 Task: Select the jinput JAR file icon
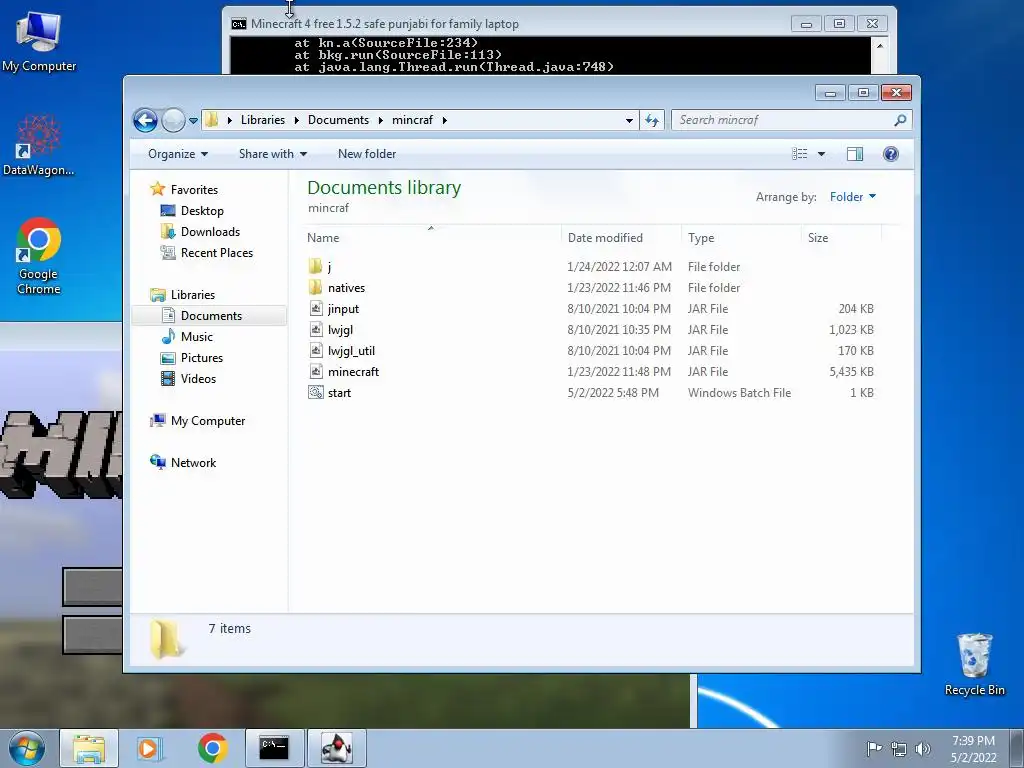coord(315,308)
